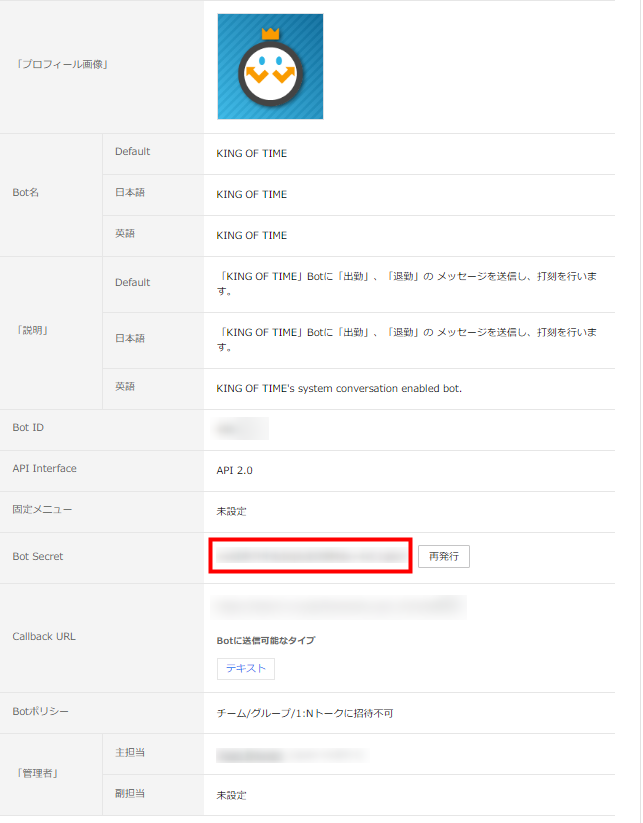Open the KING OF TIME profile image
The height and width of the screenshot is (823, 643).
click(x=270, y=67)
